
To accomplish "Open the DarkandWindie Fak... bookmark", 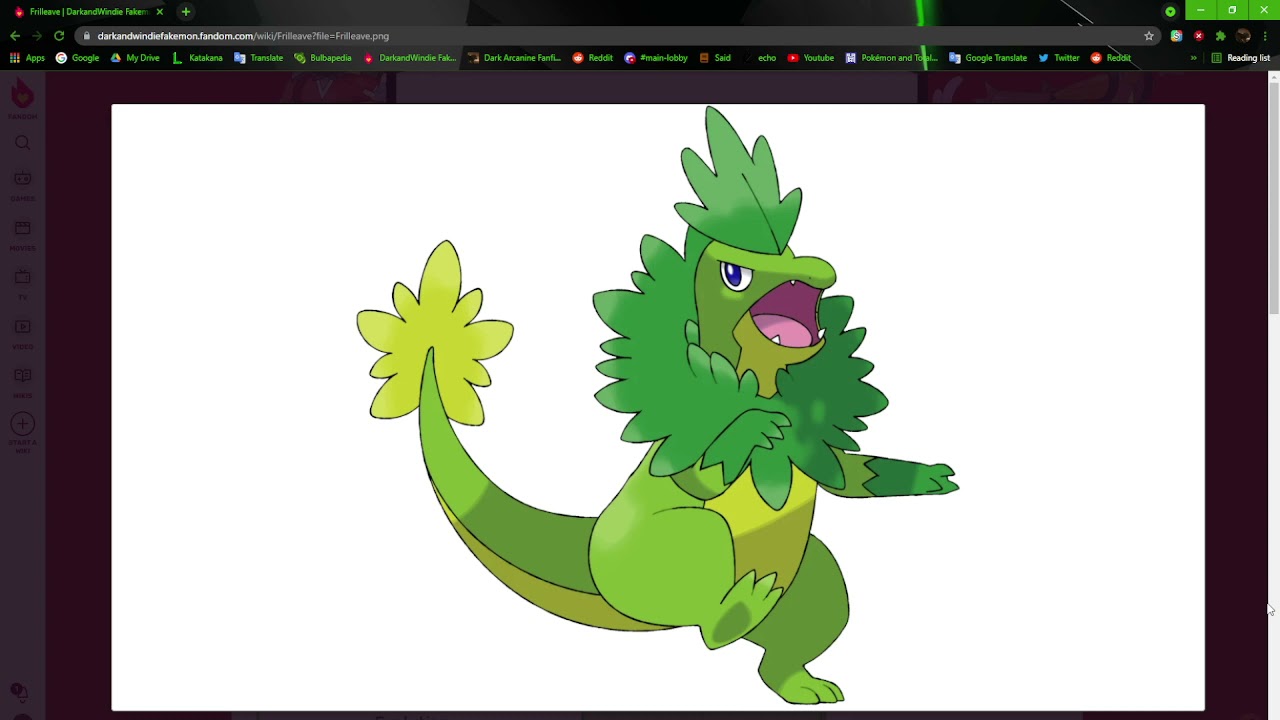I will (409, 58).
